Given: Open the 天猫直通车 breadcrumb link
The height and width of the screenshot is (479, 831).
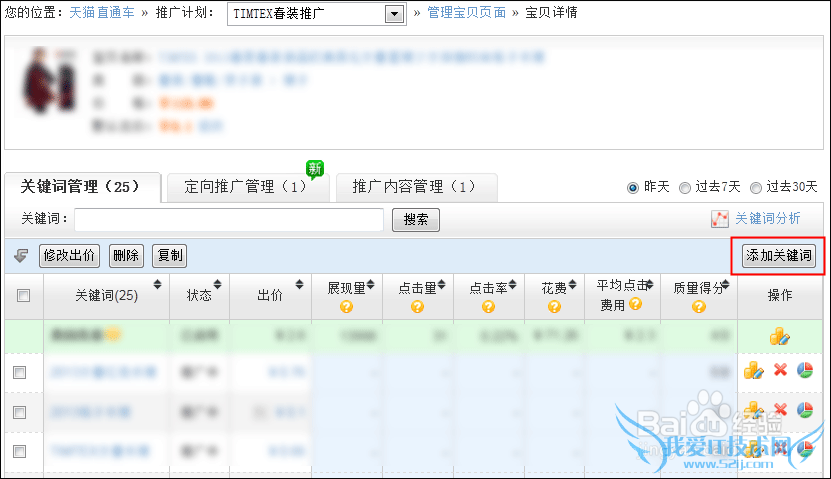Looking at the screenshot, I should 102,13.
